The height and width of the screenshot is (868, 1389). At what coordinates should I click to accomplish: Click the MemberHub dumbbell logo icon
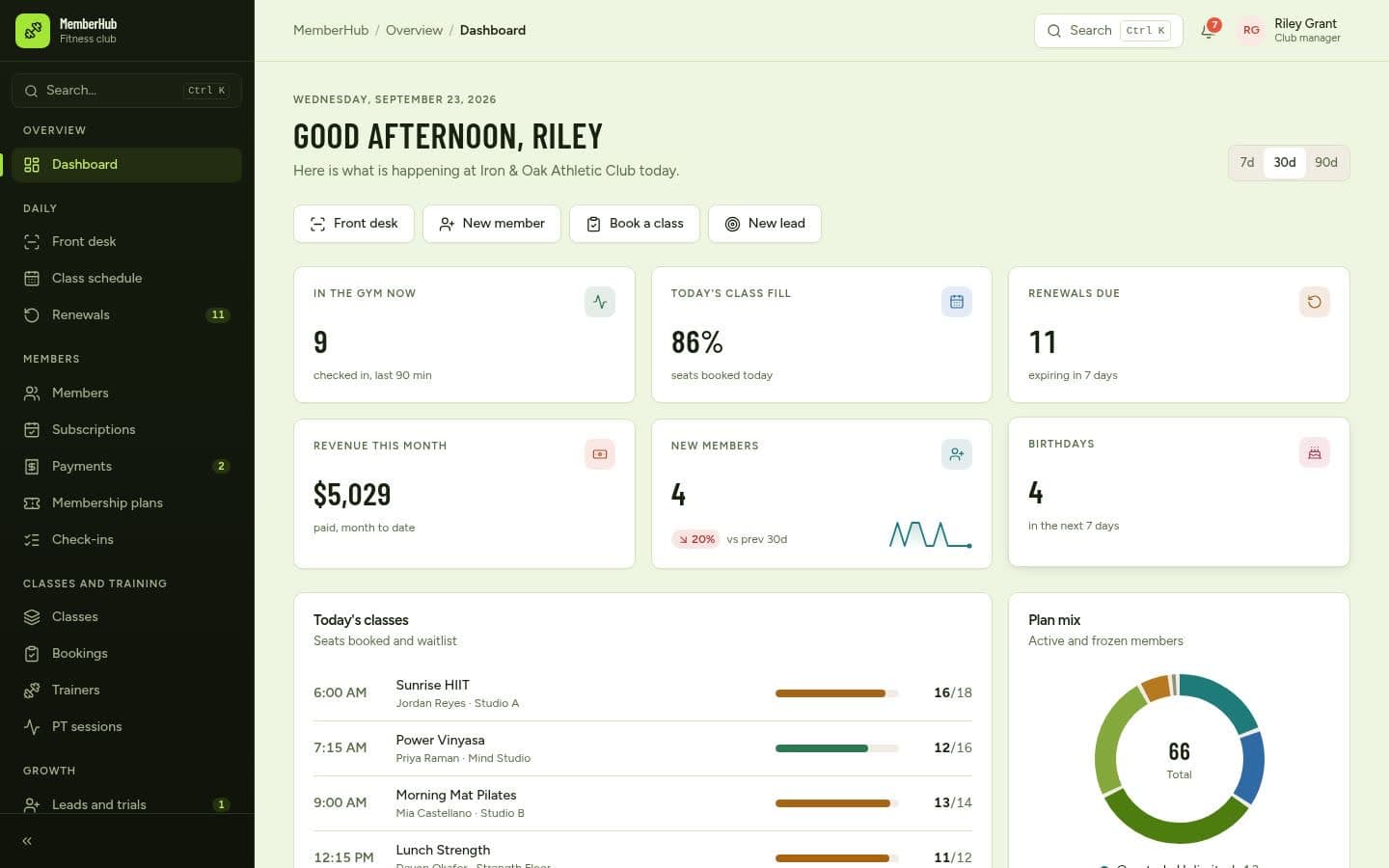click(x=33, y=31)
